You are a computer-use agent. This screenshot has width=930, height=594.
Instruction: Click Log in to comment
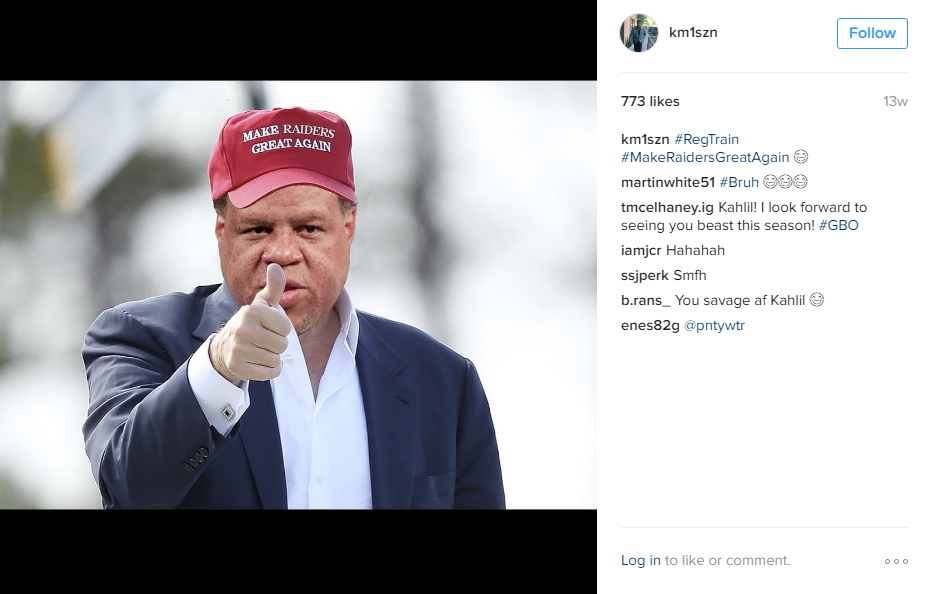(x=641, y=560)
